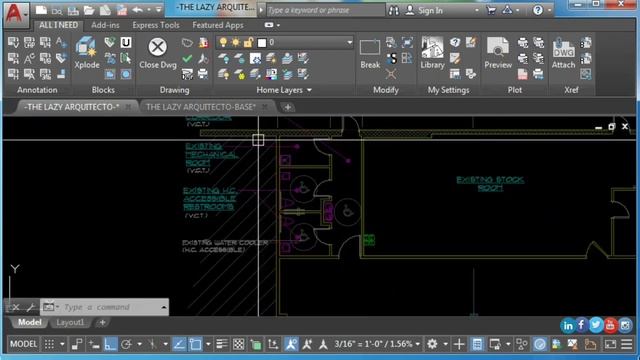
Task: Toggle object snap tracking in status bar
Action: 179,344
